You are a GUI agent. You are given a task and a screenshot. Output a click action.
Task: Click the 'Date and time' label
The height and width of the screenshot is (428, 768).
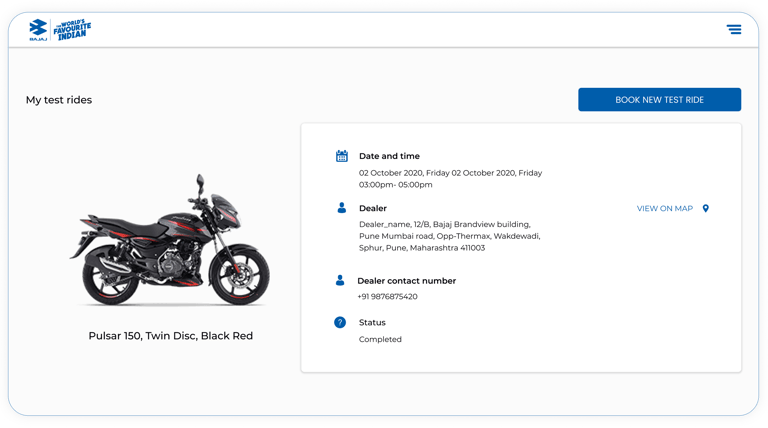tap(389, 156)
